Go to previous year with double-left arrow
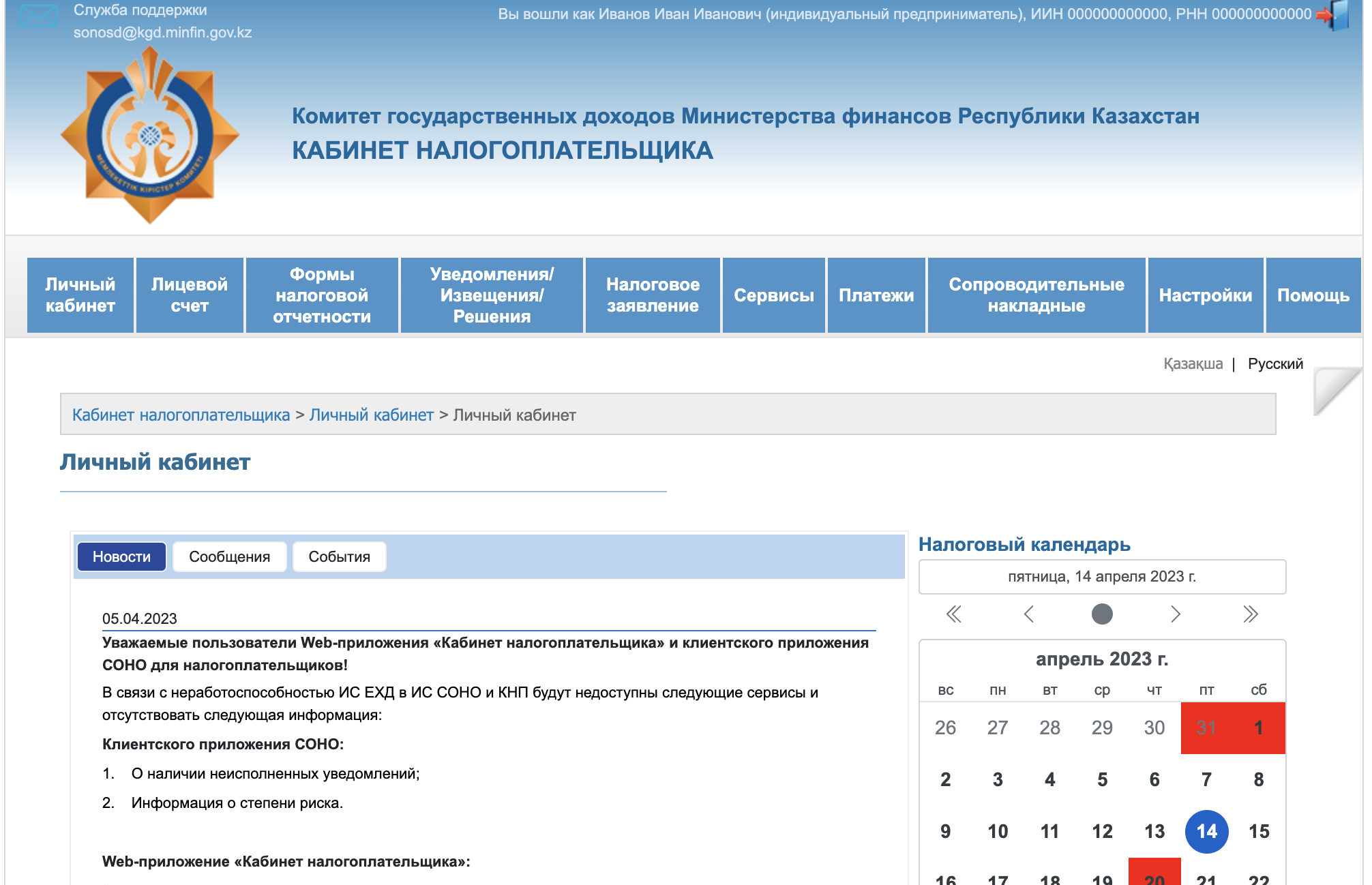 click(x=953, y=614)
